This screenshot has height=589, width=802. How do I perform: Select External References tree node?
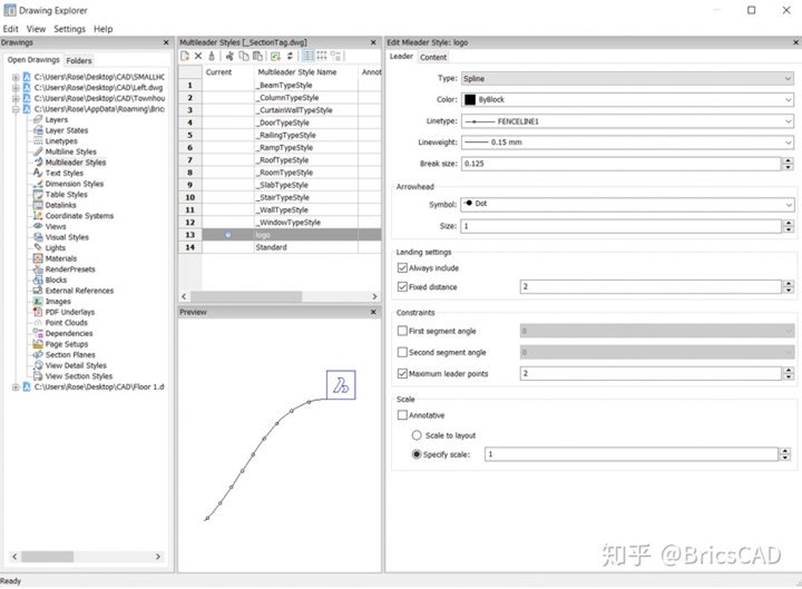[79, 291]
